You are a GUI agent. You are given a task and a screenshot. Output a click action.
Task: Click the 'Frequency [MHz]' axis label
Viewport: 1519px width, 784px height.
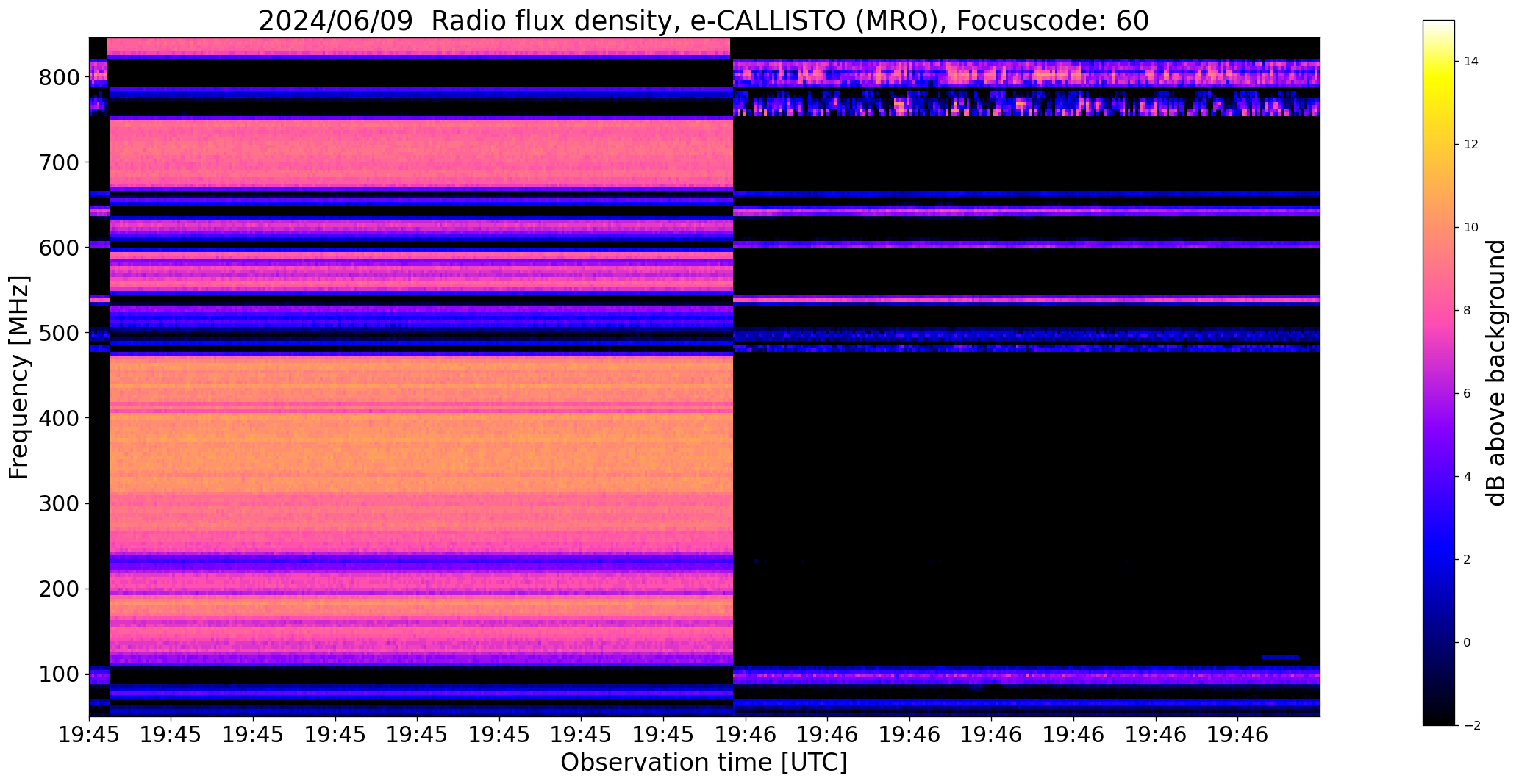point(19,377)
